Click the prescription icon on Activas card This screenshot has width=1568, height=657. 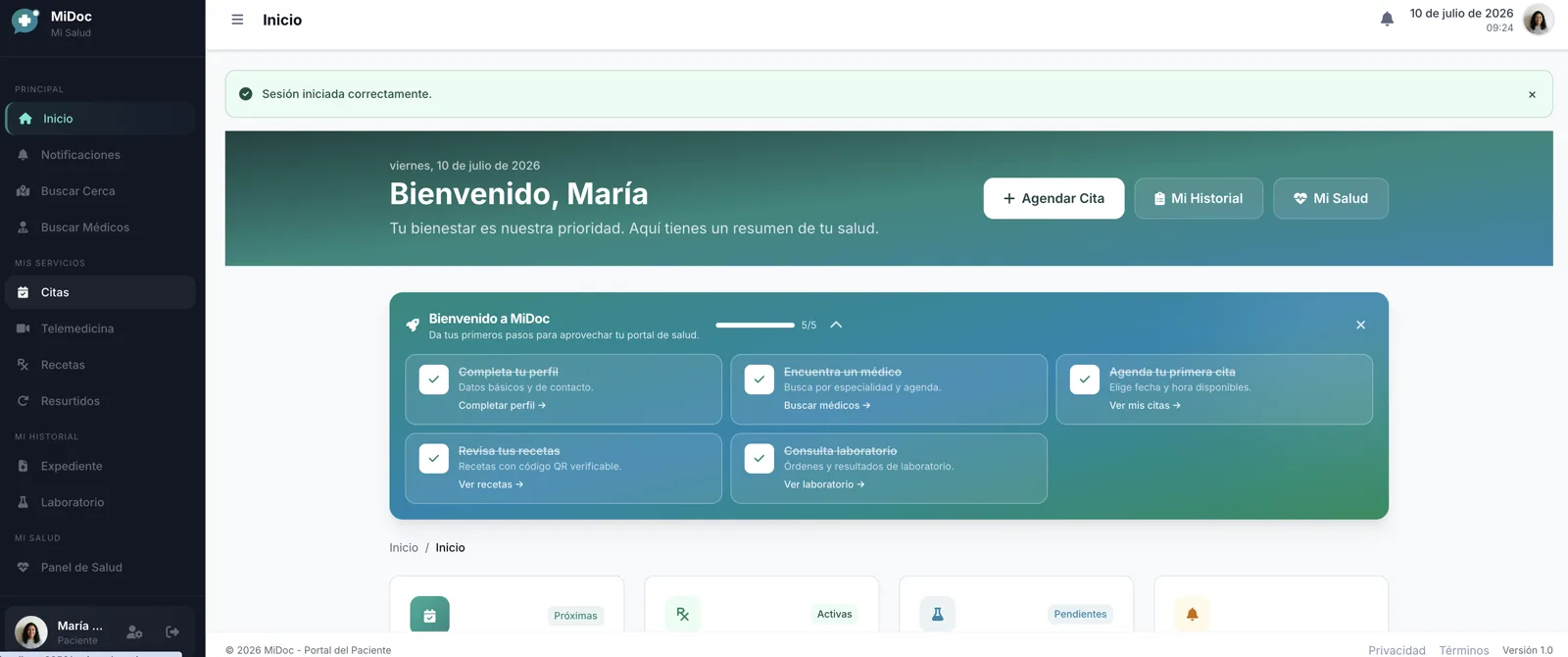(x=683, y=614)
